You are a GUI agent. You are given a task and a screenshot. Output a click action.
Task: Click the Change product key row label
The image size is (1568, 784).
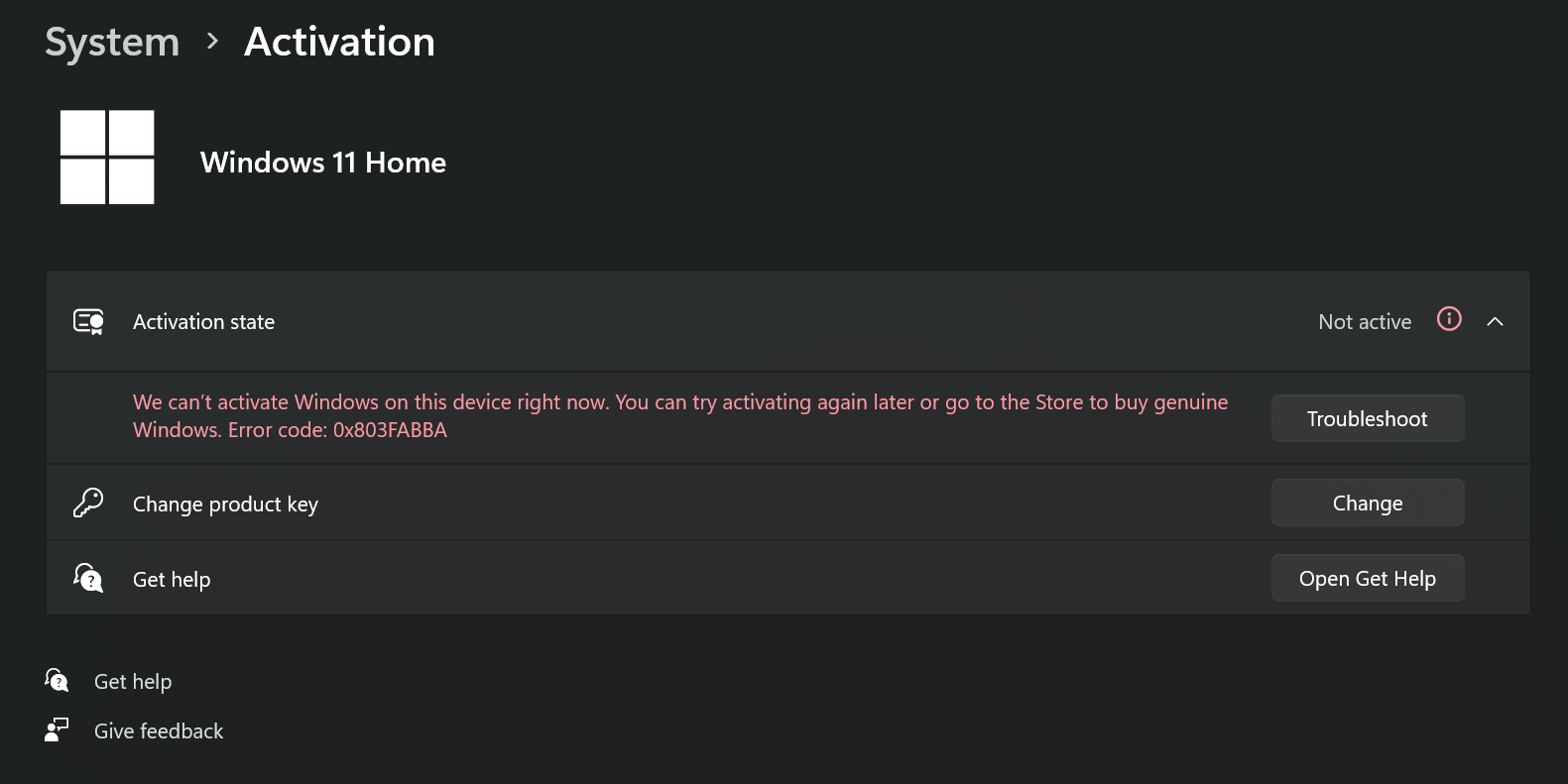(225, 504)
